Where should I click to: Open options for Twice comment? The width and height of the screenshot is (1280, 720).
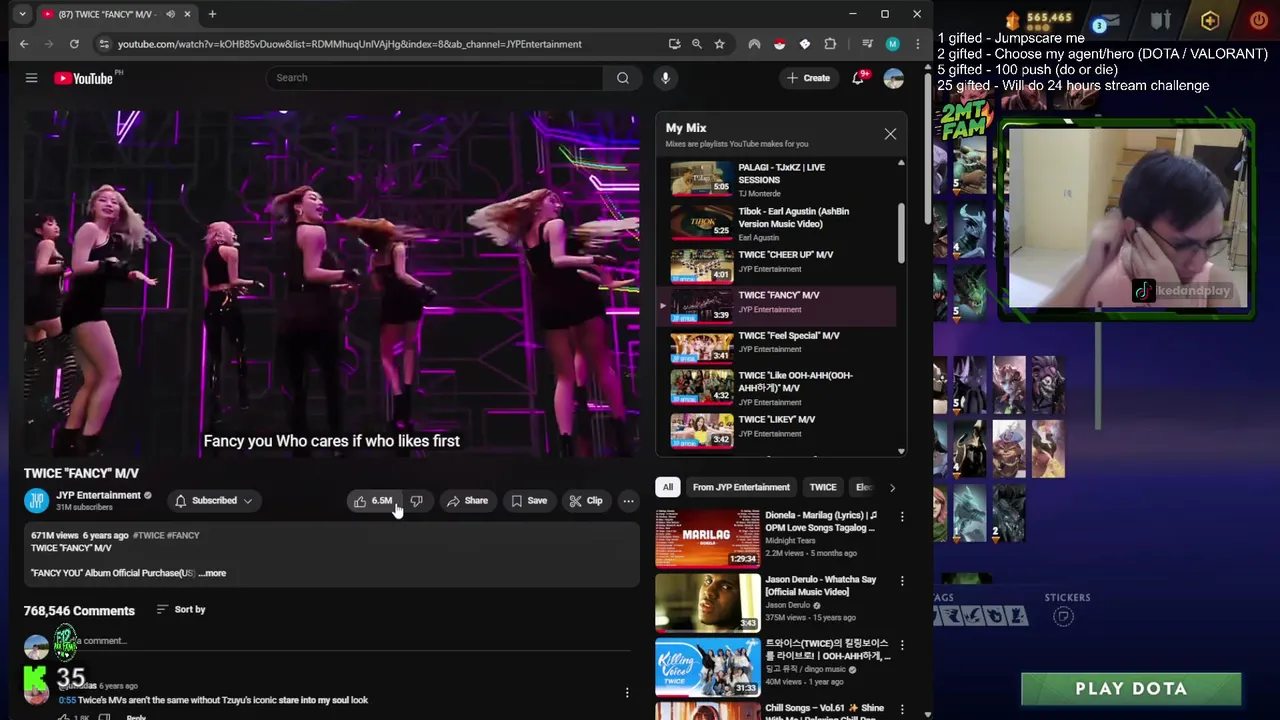pos(627,692)
